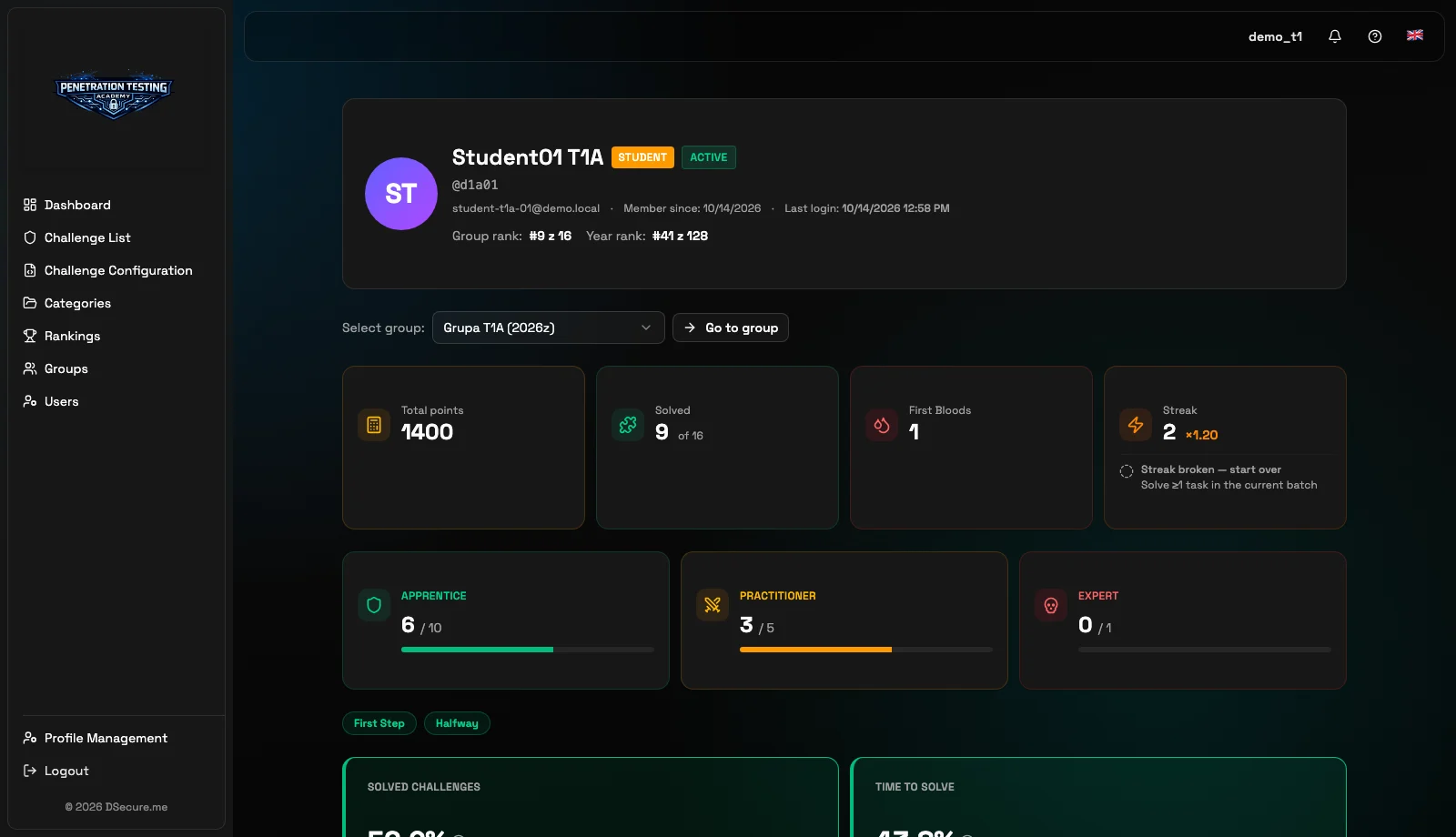Image resolution: width=1456 pixels, height=837 pixels.
Task: Click the Rankings trophy icon
Action: point(30,336)
